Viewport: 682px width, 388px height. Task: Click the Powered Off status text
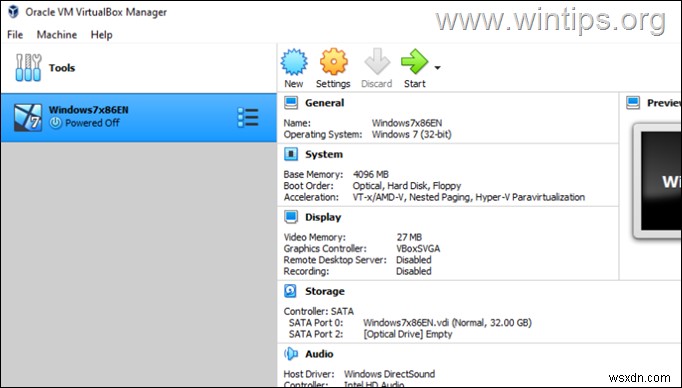click(x=92, y=123)
